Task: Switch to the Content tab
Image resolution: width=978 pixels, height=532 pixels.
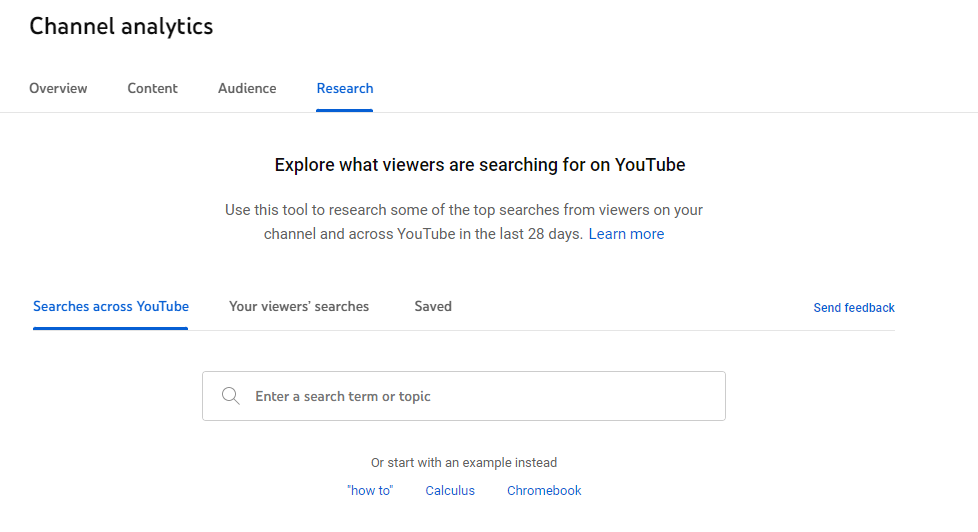Action: (x=153, y=89)
